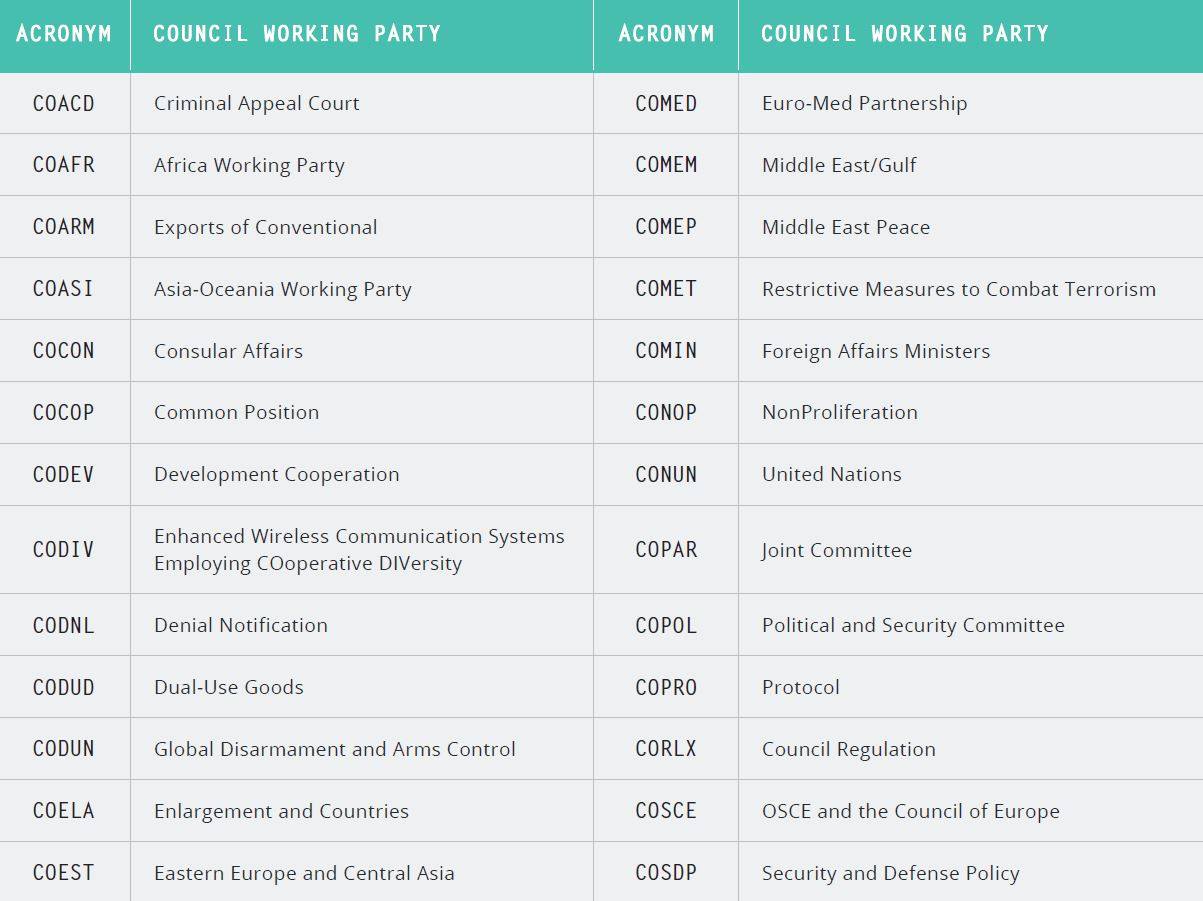Select the COEST acronym
The image size is (1203, 901).
pyautogui.click(x=64, y=873)
